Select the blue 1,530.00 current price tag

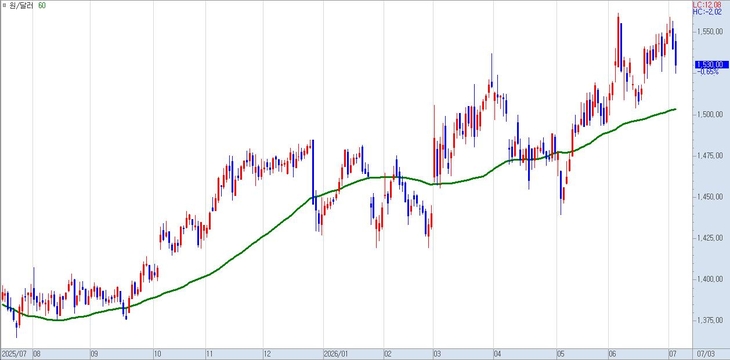tap(712, 64)
